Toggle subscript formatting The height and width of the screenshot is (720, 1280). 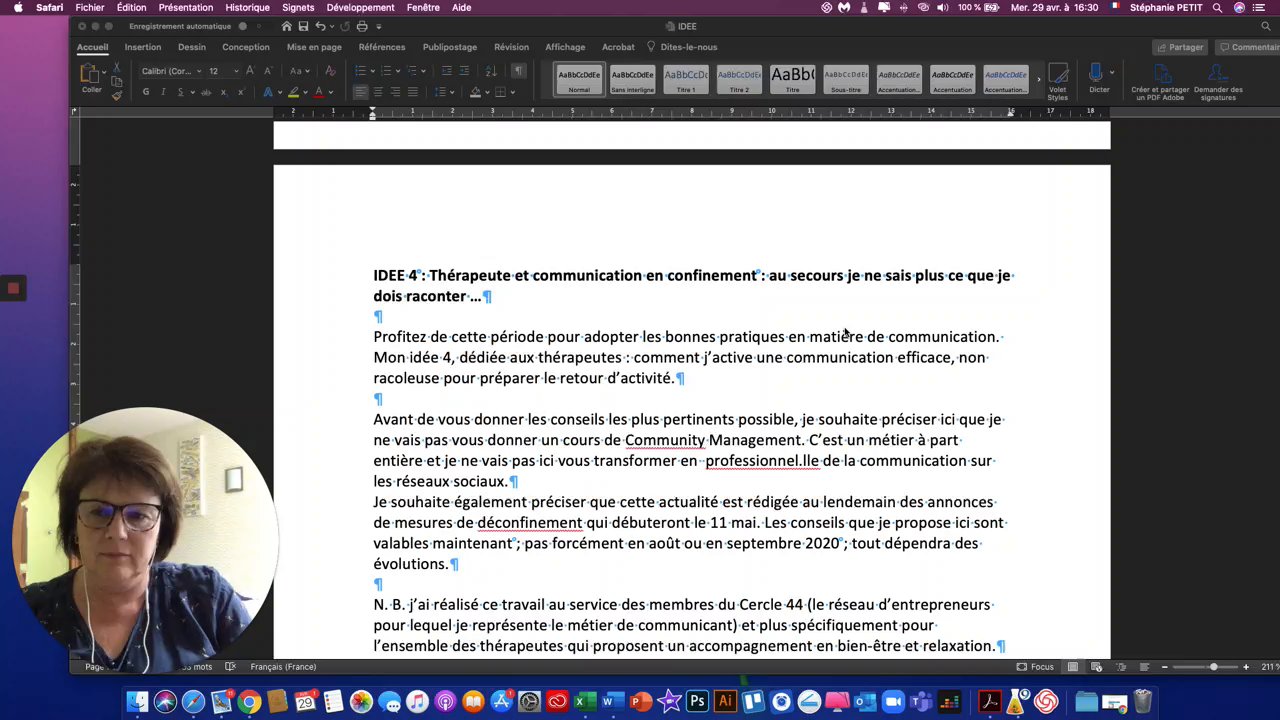pos(223,92)
